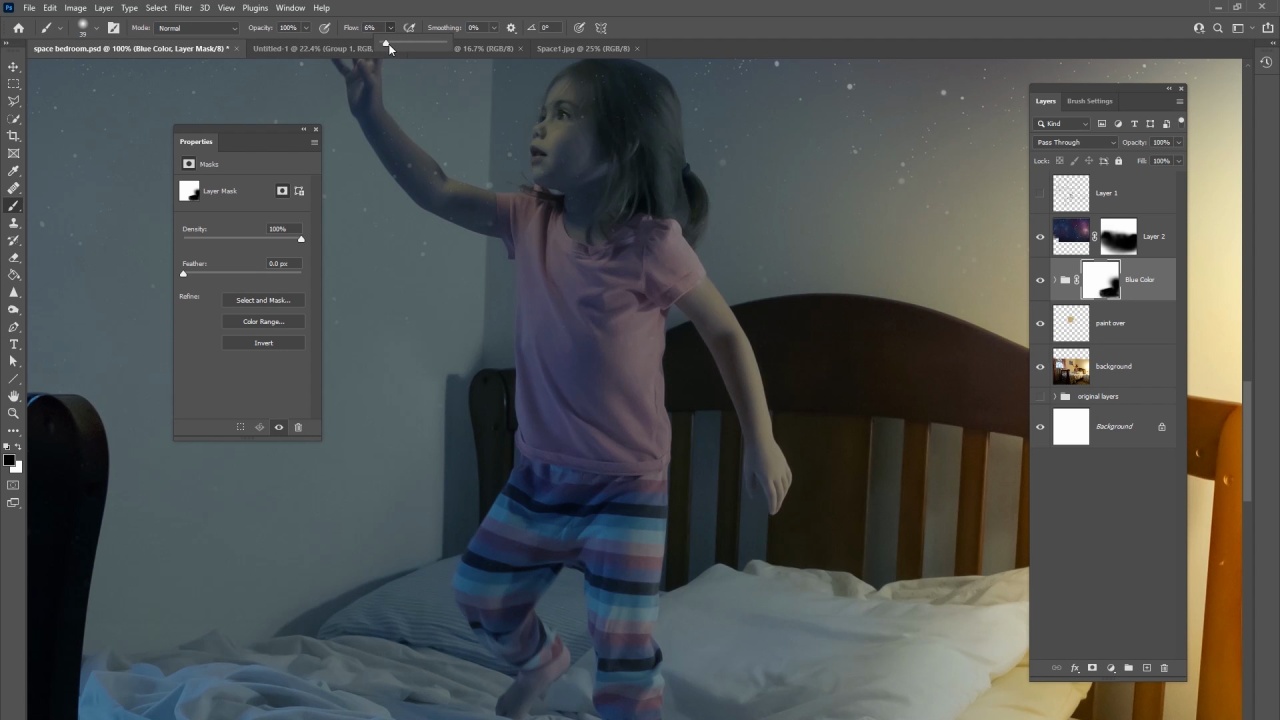This screenshot has width=1280, height=720.
Task: Select the Move tool
Action: pyautogui.click(x=13, y=67)
